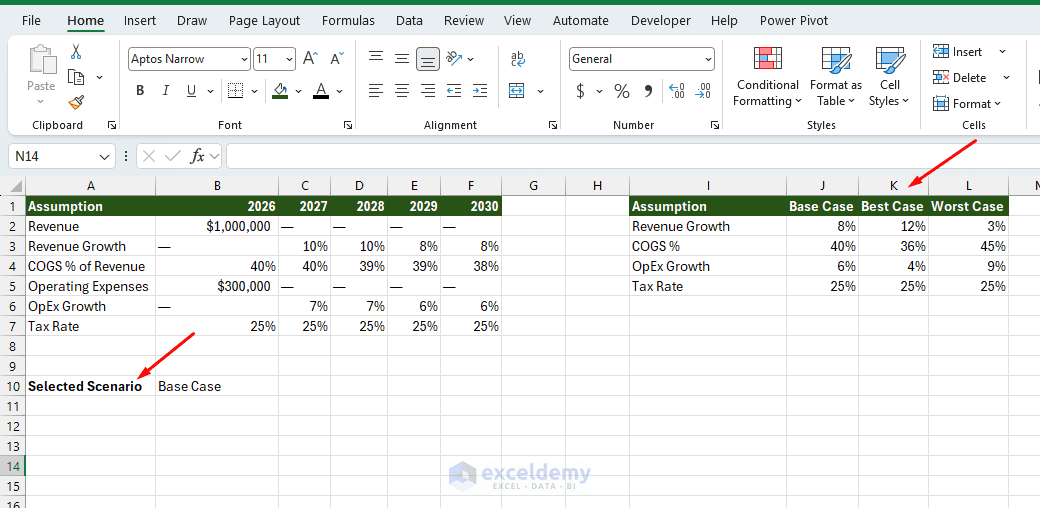Toggle Underline formatting

tap(191, 91)
